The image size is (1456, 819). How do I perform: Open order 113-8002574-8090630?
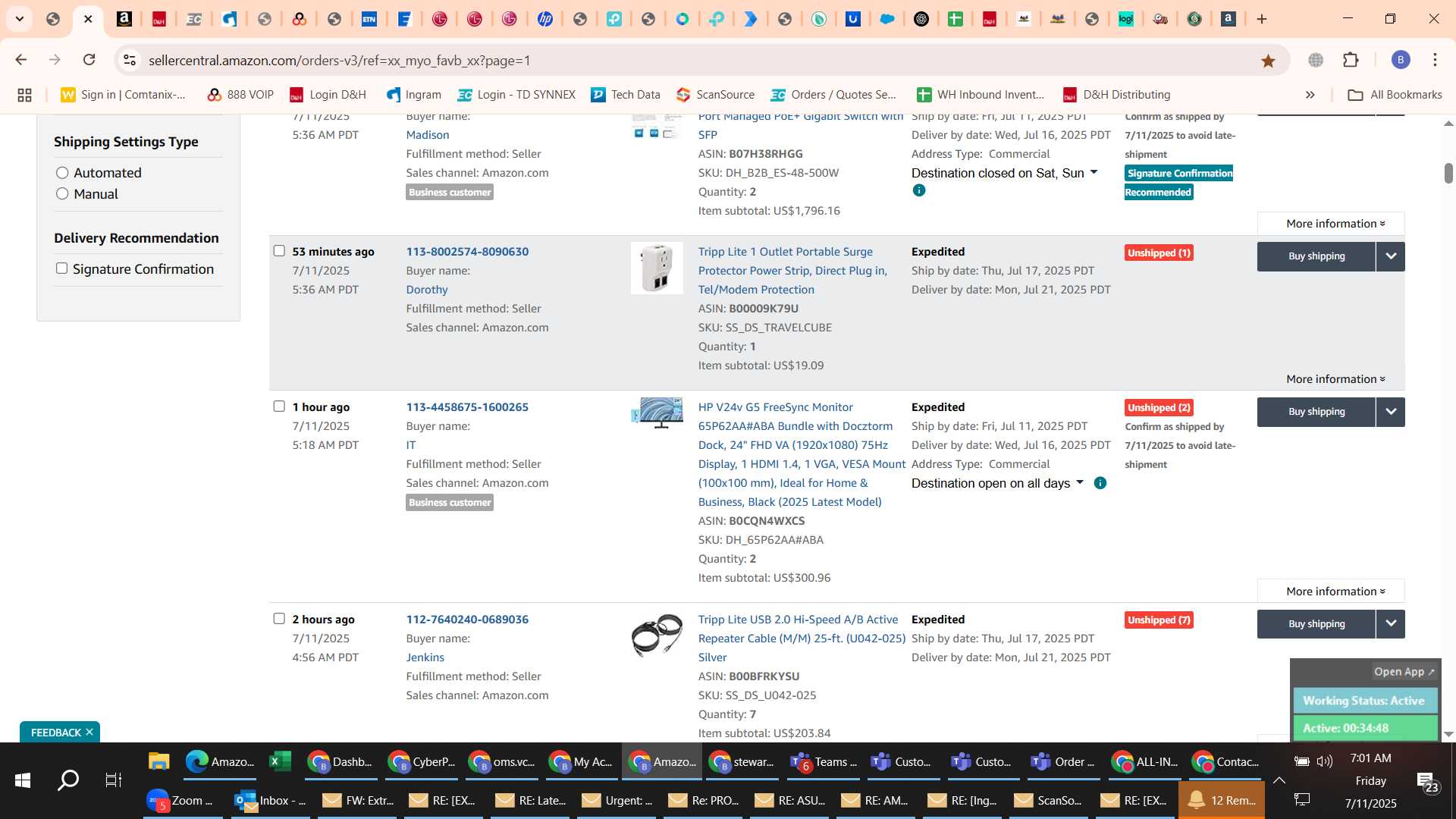point(467,252)
